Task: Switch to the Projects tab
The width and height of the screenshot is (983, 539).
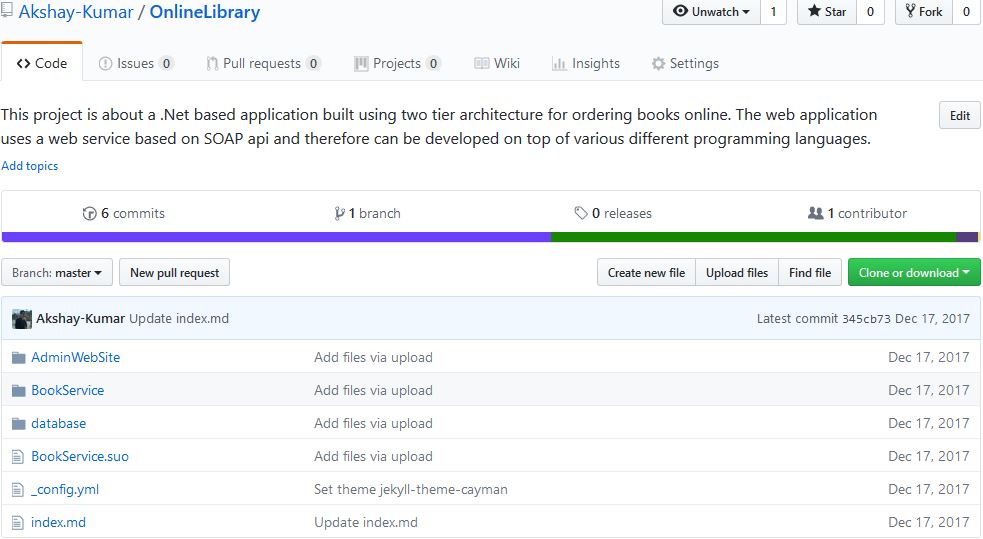Action: (397, 63)
